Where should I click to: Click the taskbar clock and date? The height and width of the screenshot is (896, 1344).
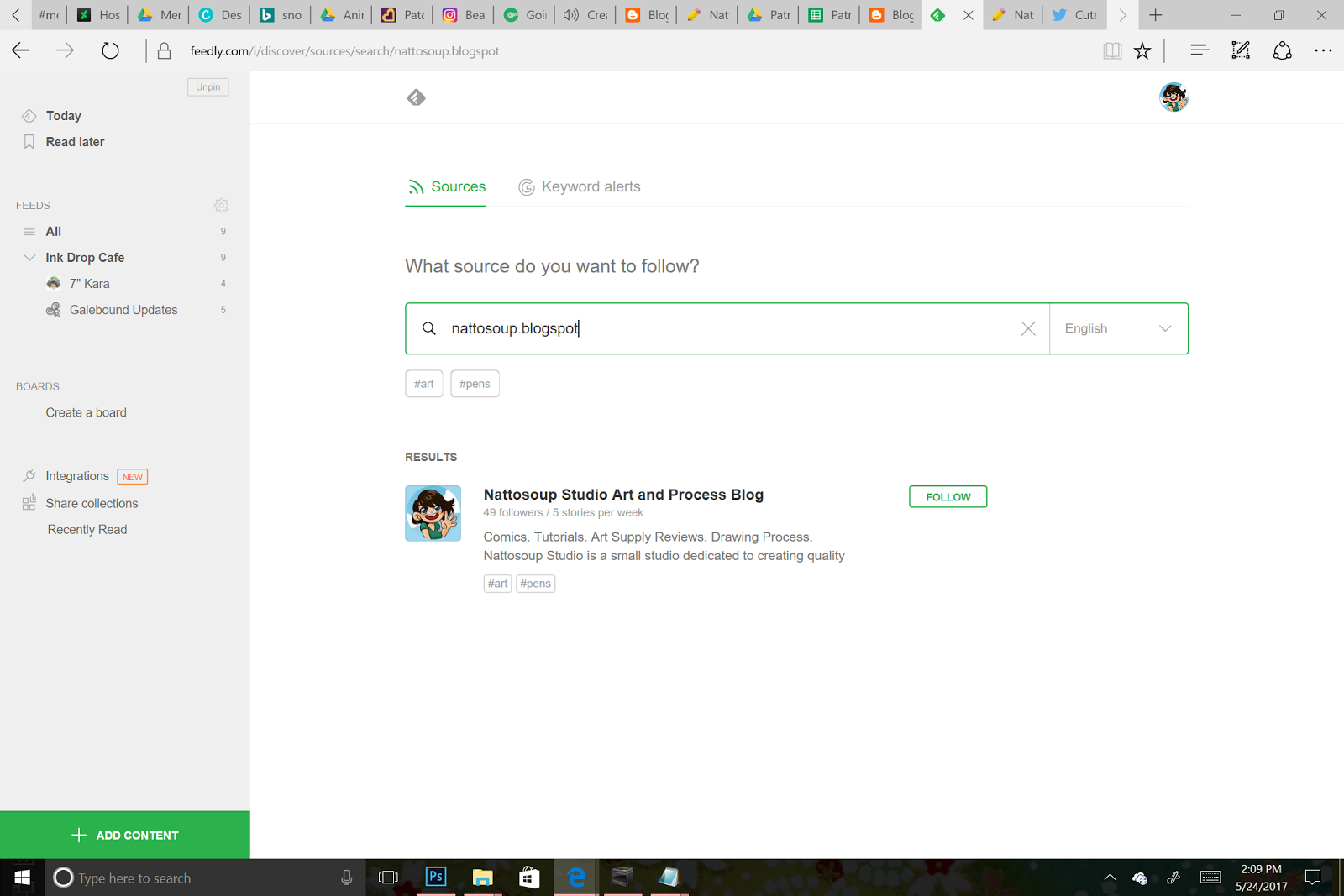click(1261, 878)
